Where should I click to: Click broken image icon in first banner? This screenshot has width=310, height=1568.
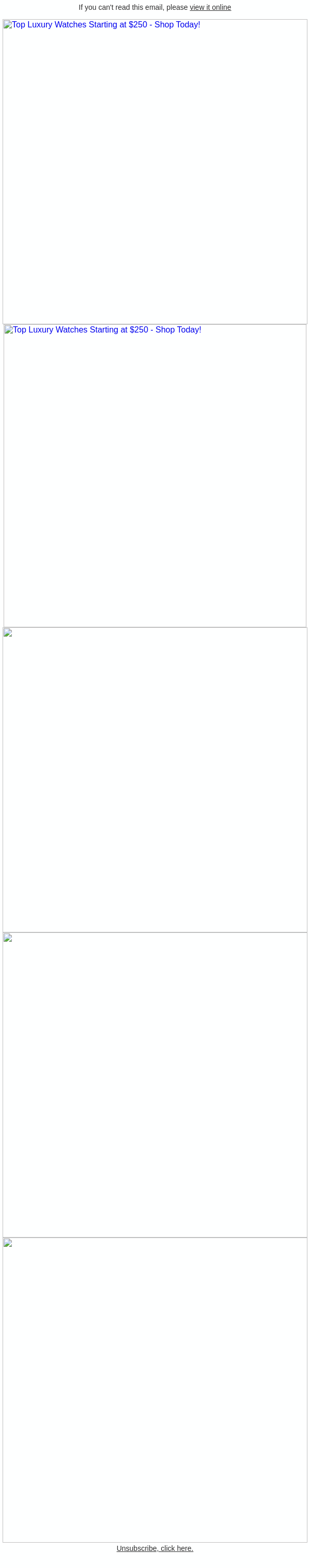8,25
